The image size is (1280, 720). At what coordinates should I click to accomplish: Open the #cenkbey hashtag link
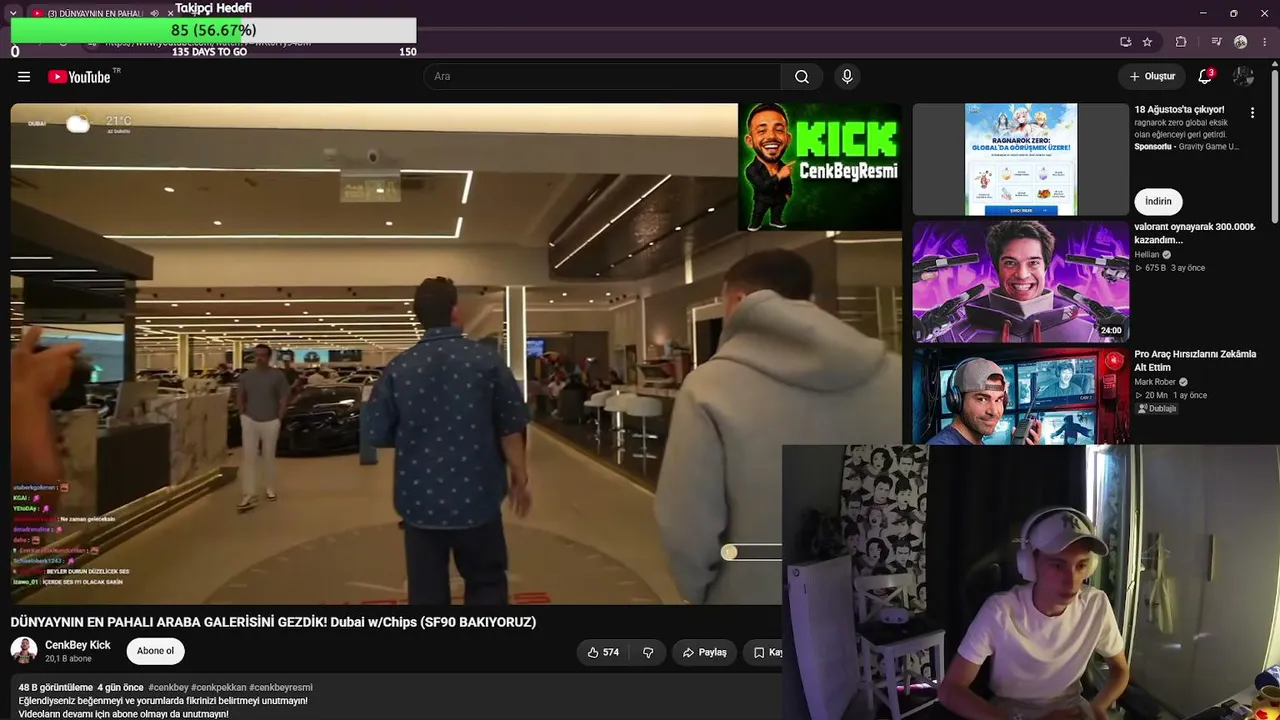pyautogui.click(x=168, y=688)
